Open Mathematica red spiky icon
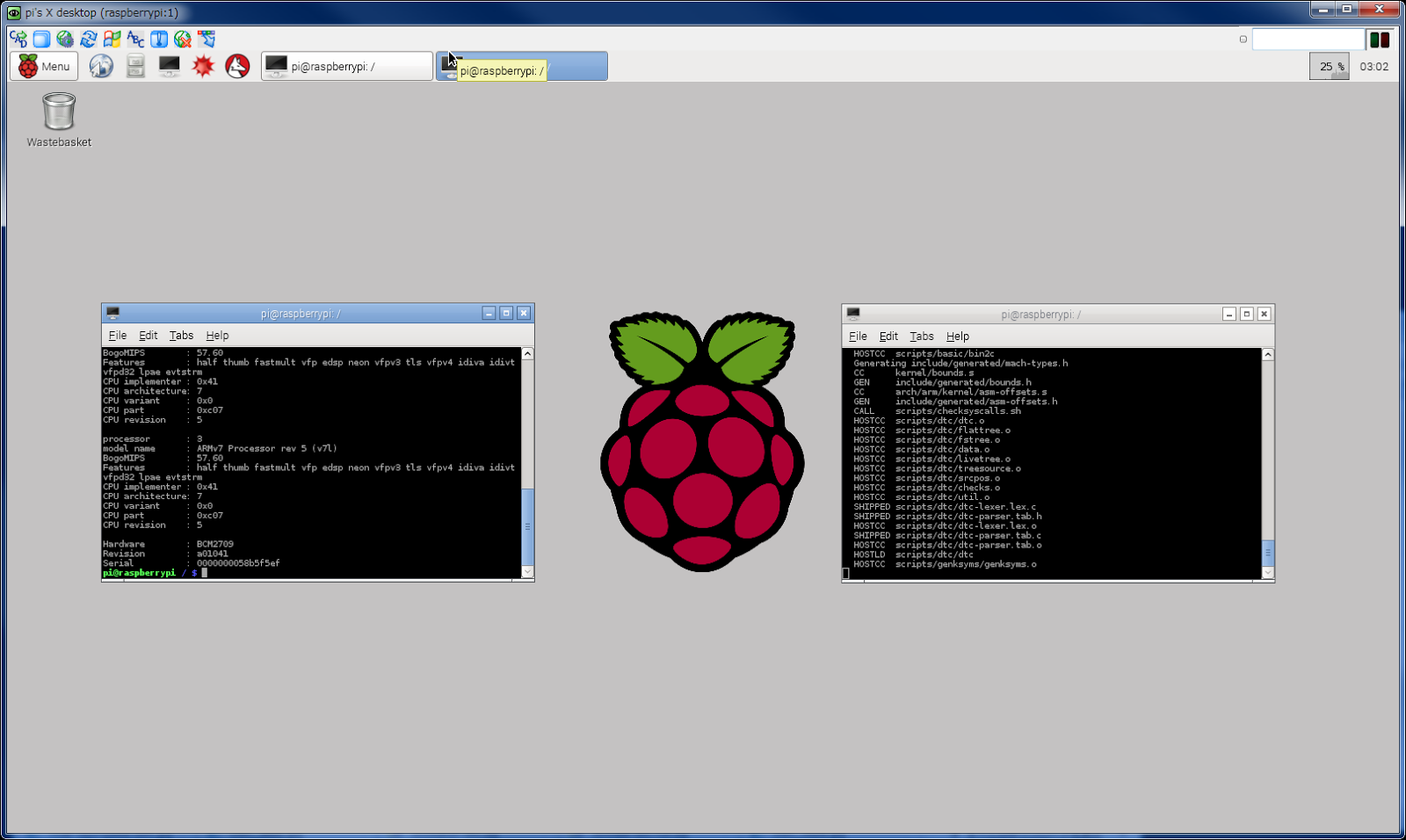The width and height of the screenshot is (1406, 840). [x=203, y=66]
